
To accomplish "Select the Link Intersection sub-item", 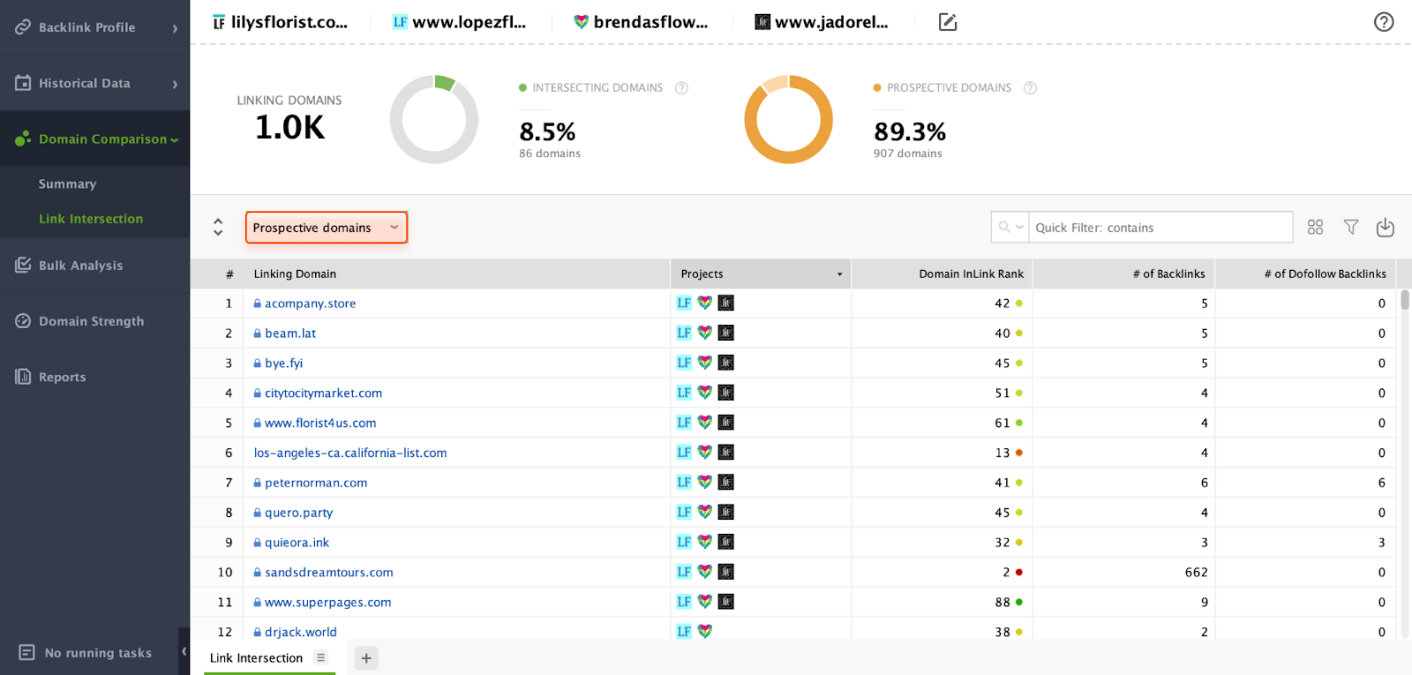I will coord(90,219).
